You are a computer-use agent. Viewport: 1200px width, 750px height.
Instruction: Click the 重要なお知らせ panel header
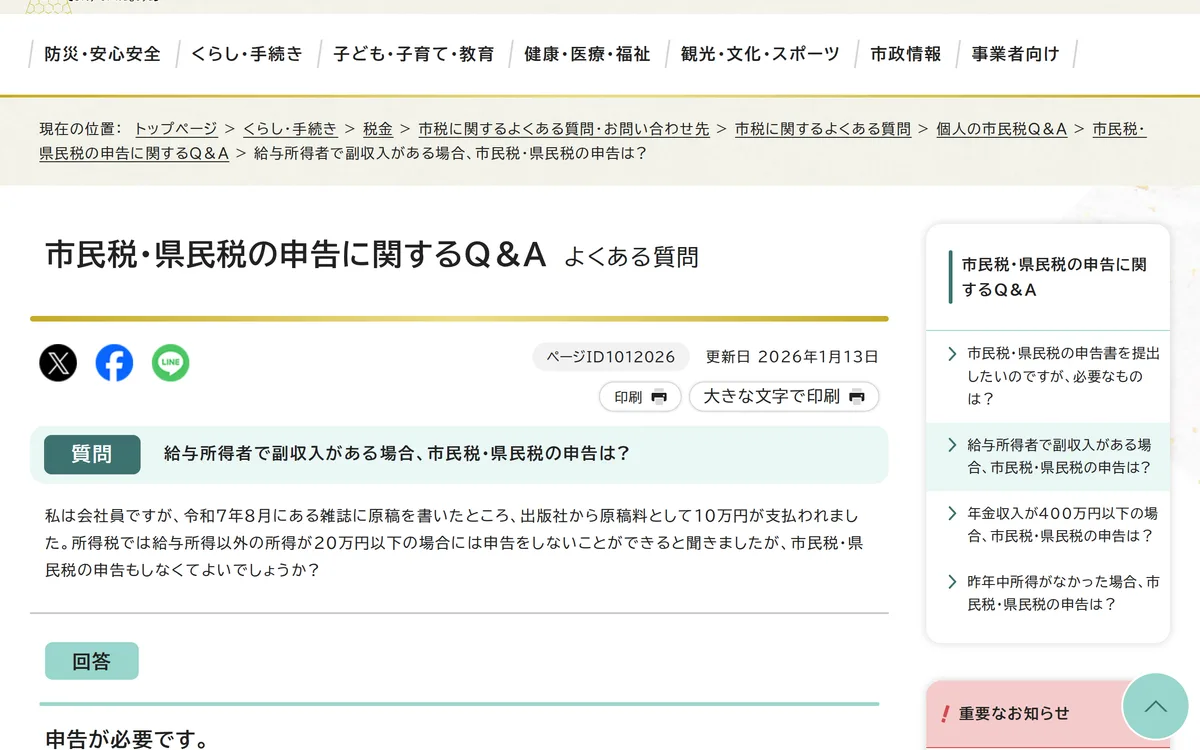click(x=1047, y=714)
